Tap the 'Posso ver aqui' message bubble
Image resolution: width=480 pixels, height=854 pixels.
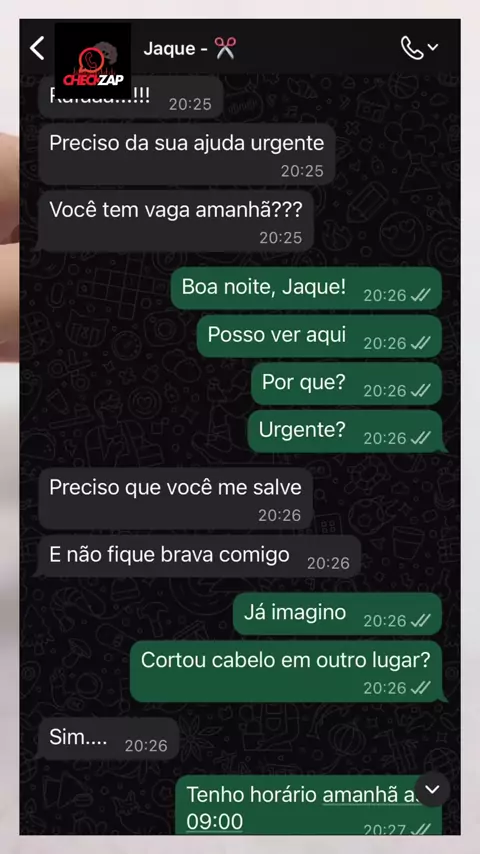tap(319, 337)
